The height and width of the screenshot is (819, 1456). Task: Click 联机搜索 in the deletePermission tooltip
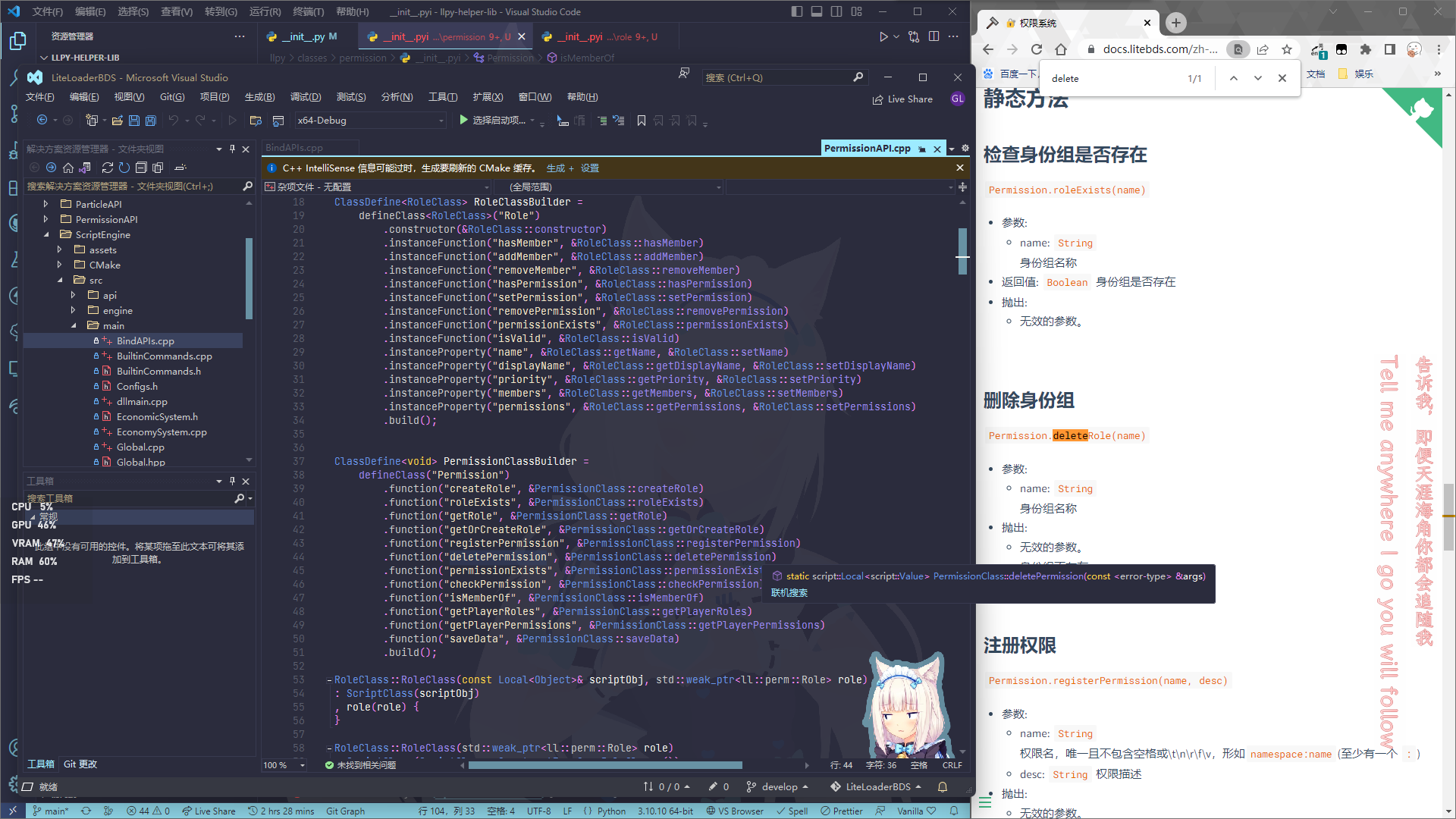pyautogui.click(x=789, y=592)
